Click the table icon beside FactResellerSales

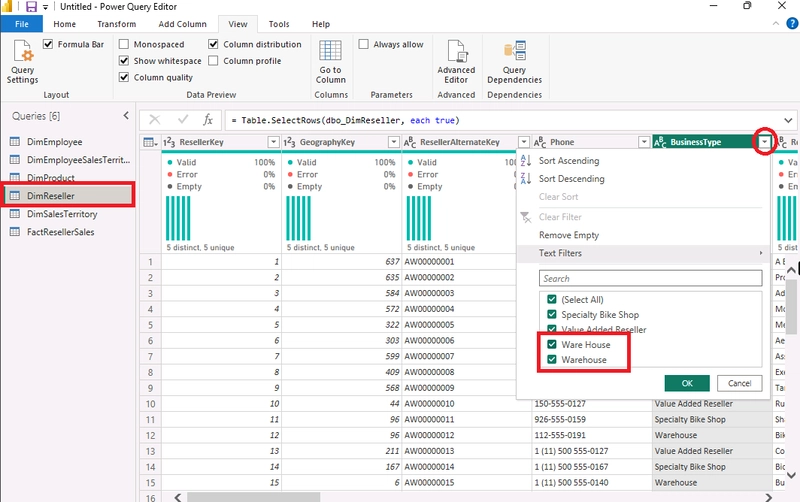point(15,232)
